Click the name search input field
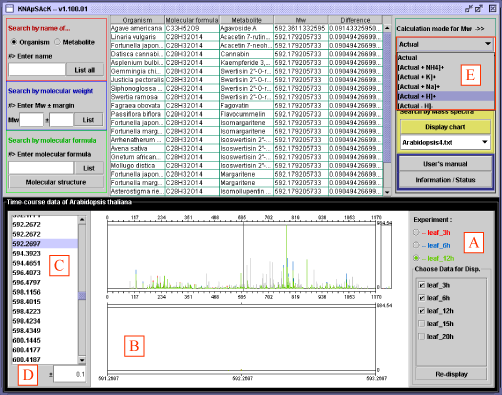The image size is (502, 395). click(37, 70)
